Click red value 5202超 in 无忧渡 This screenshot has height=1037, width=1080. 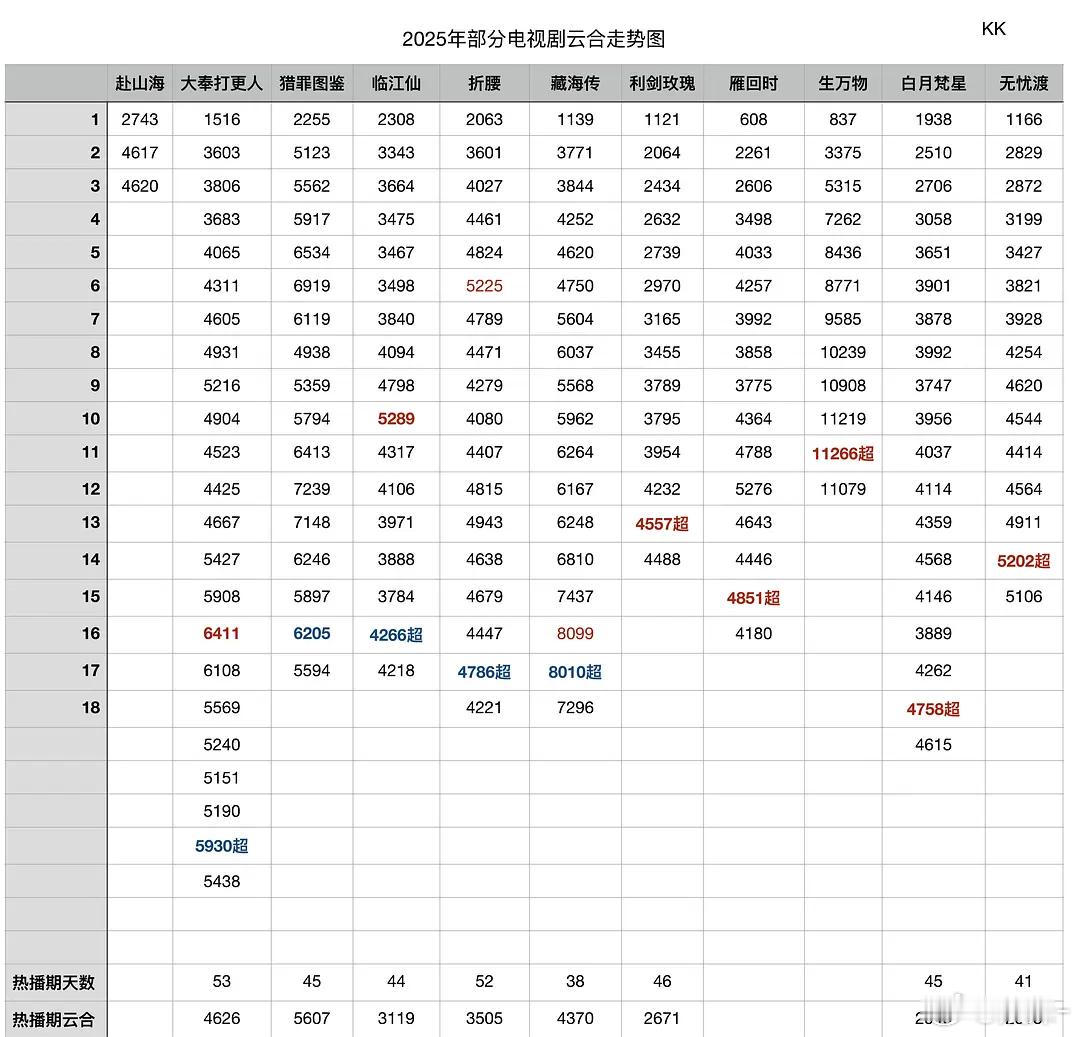(x=1024, y=561)
